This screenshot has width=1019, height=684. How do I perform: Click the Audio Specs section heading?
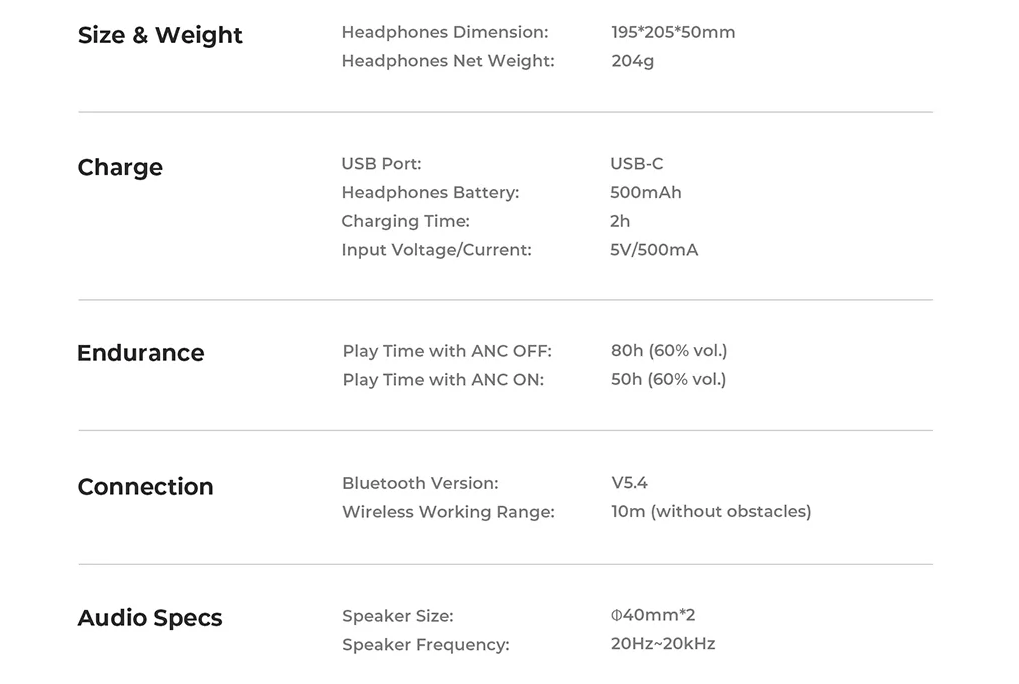click(150, 618)
